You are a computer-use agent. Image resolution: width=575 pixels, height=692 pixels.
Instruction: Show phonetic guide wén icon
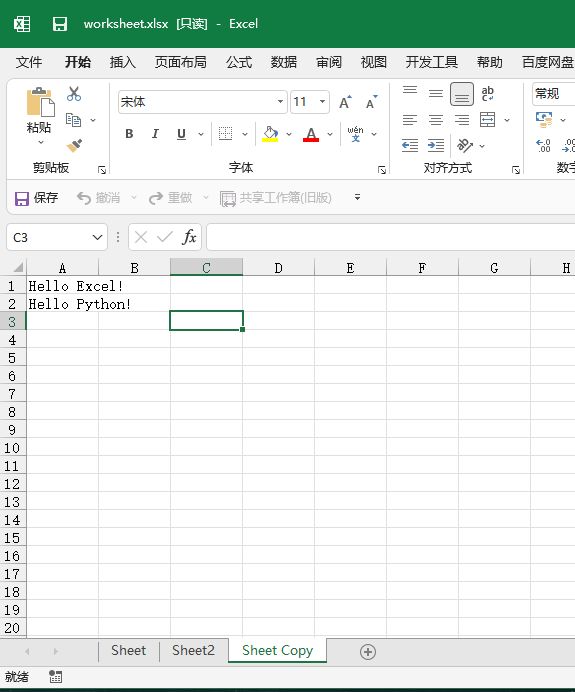[x=355, y=134]
